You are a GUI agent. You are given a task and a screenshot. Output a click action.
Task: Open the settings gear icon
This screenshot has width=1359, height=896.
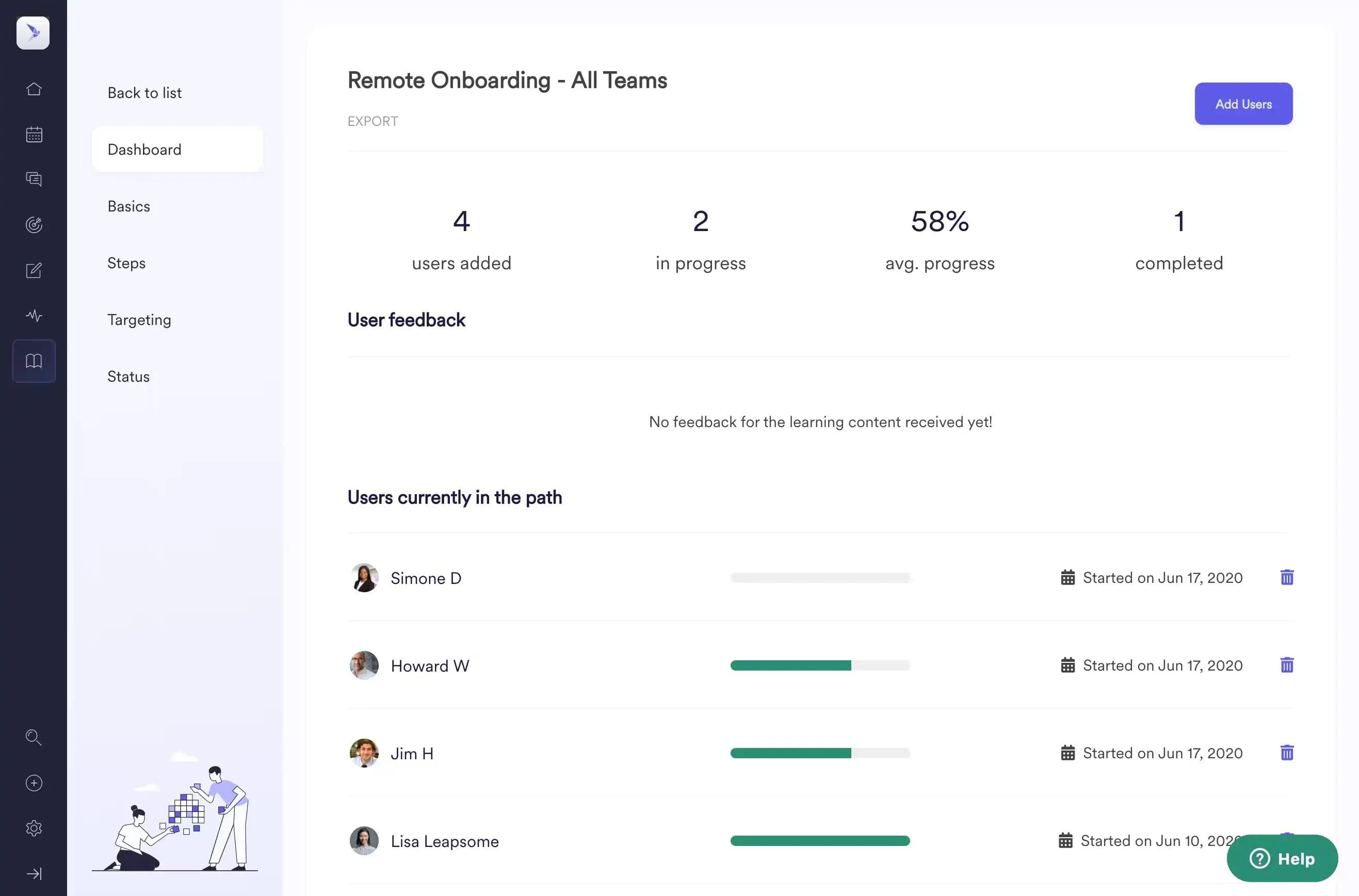34,828
